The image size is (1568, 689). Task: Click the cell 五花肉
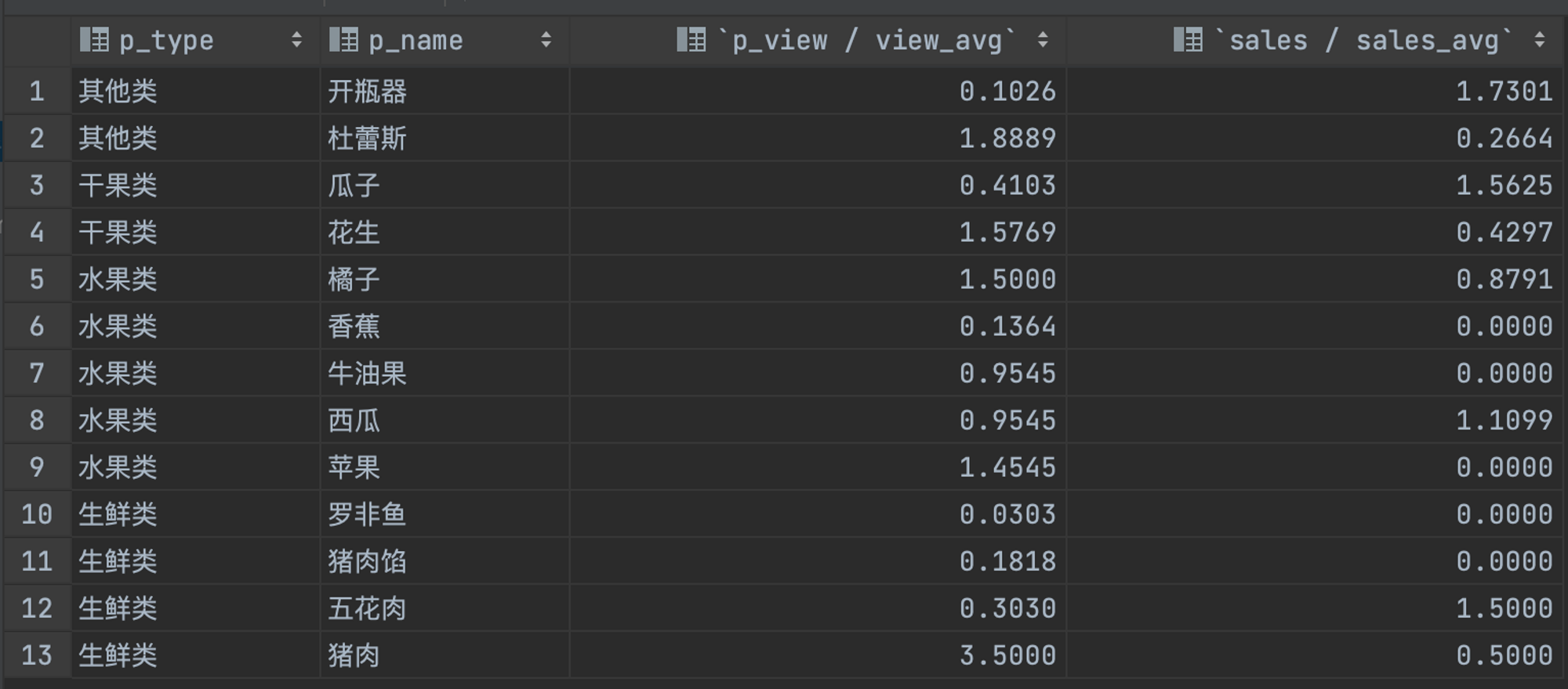pos(445,609)
